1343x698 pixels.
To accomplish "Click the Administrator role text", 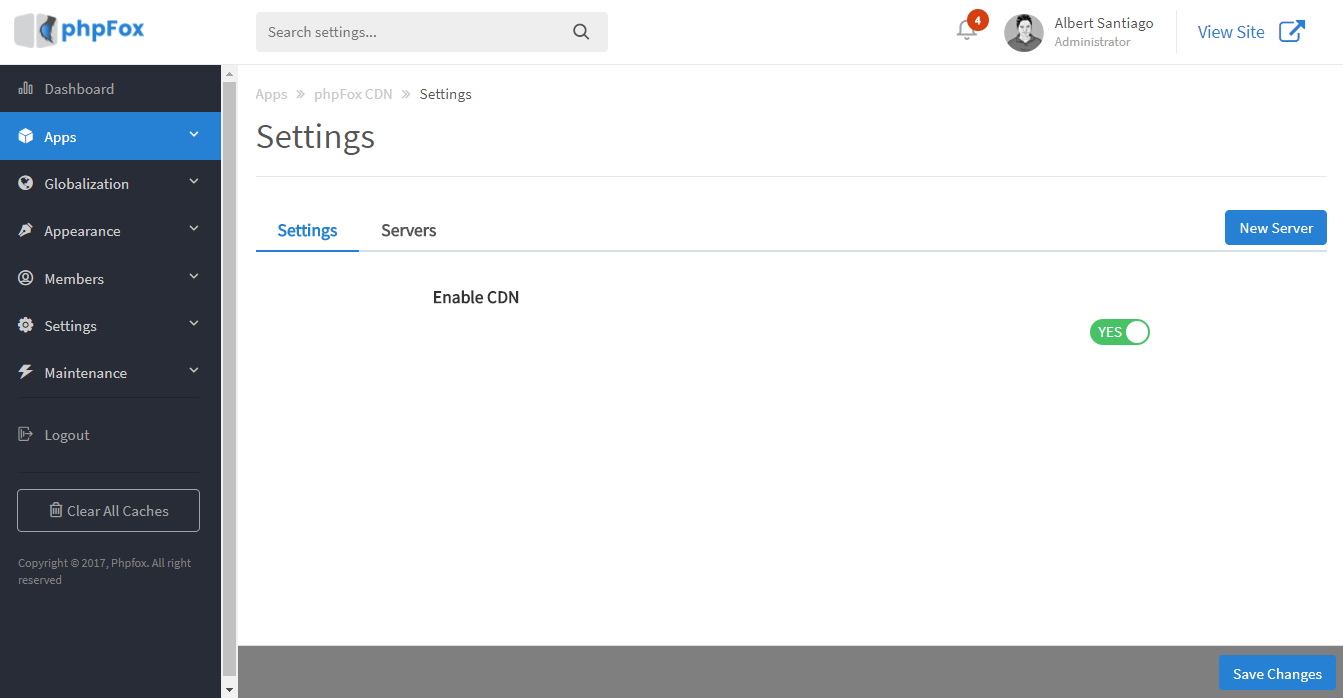I will point(1093,42).
